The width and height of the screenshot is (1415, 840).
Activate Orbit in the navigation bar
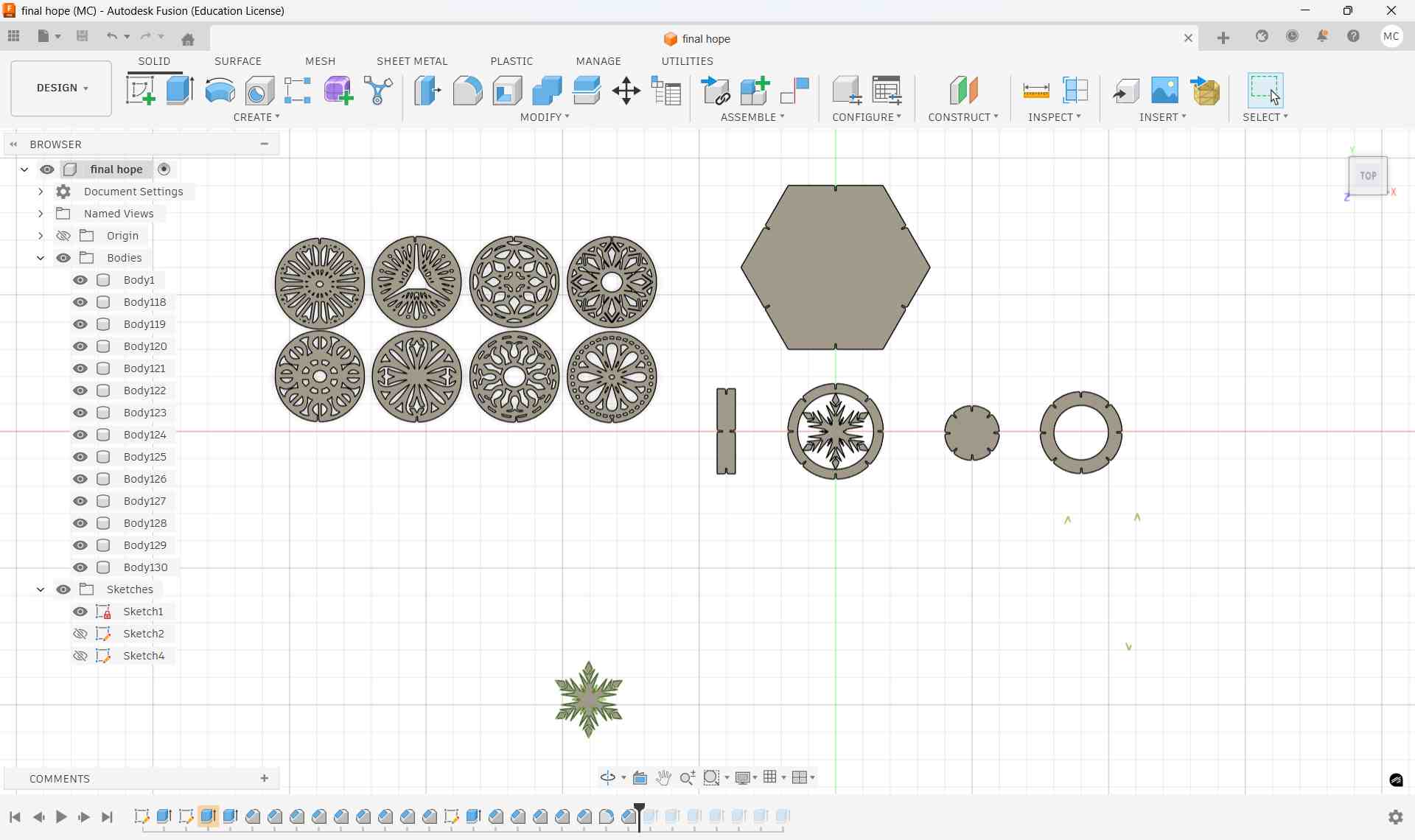[x=609, y=777]
